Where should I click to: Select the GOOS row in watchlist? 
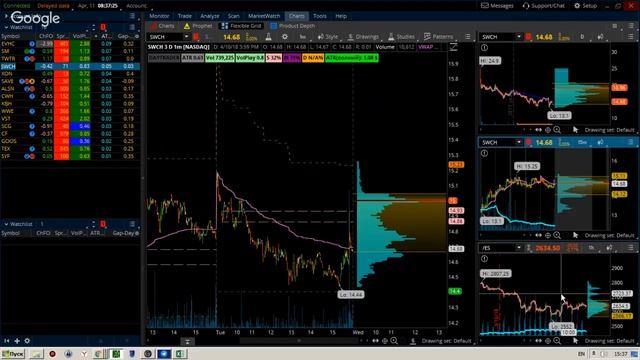pos(70,141)
